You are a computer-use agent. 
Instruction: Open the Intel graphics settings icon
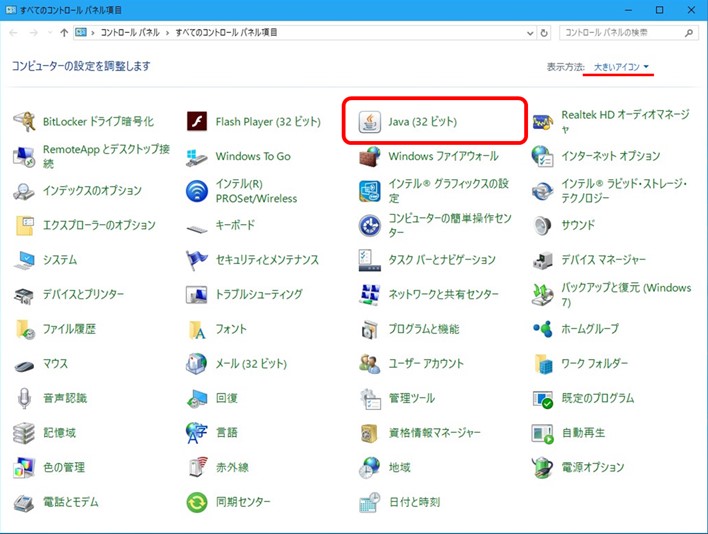pos(370,191)
